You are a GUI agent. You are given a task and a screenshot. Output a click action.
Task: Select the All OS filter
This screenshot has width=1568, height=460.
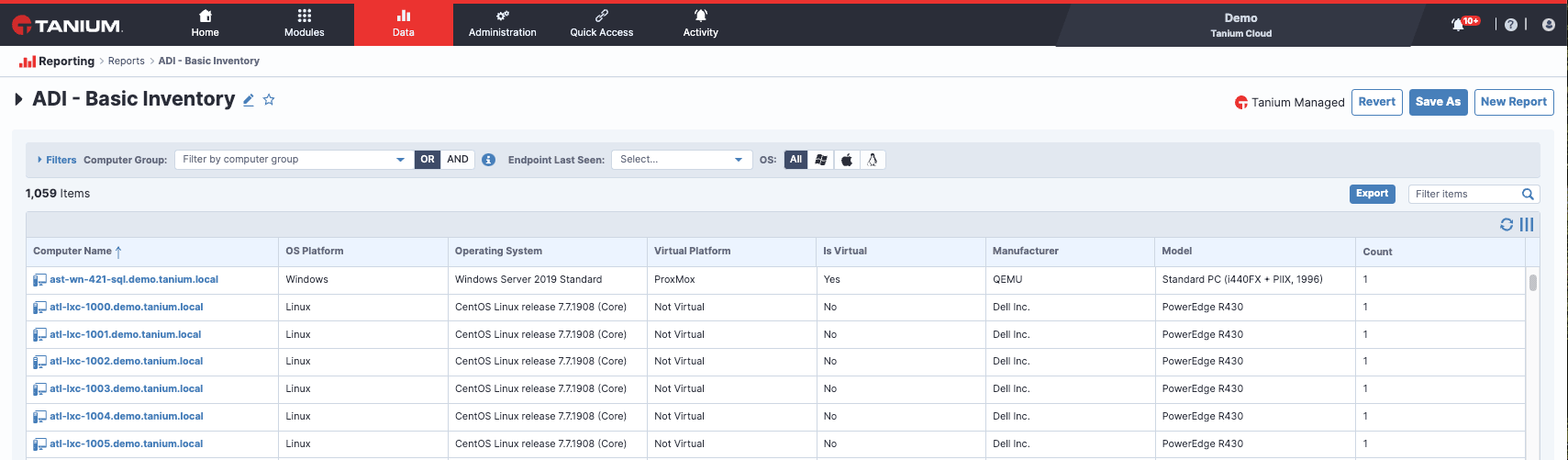pyautogui.click(x=795, y=160)
